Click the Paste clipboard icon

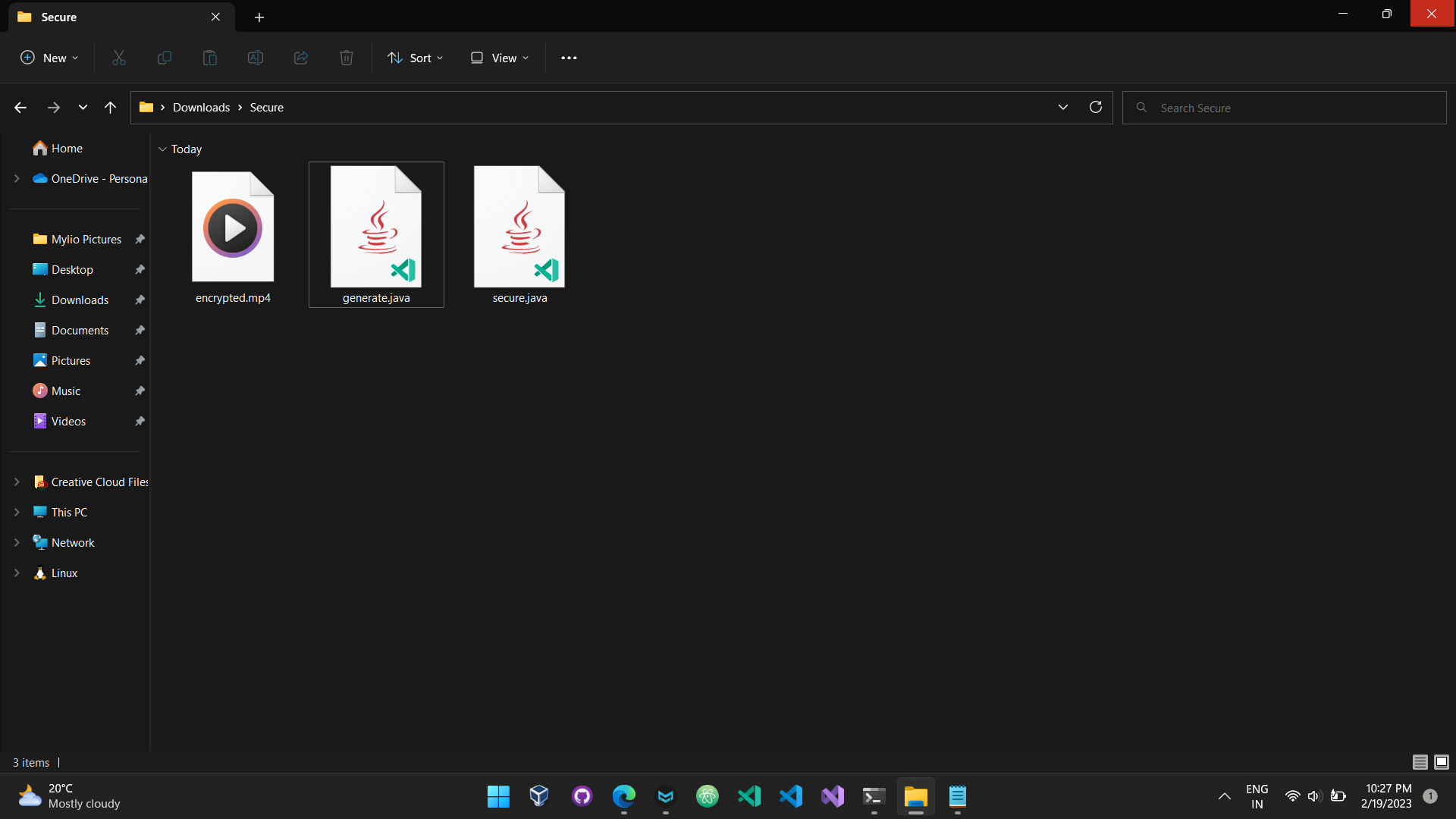(x=210, y=58)
